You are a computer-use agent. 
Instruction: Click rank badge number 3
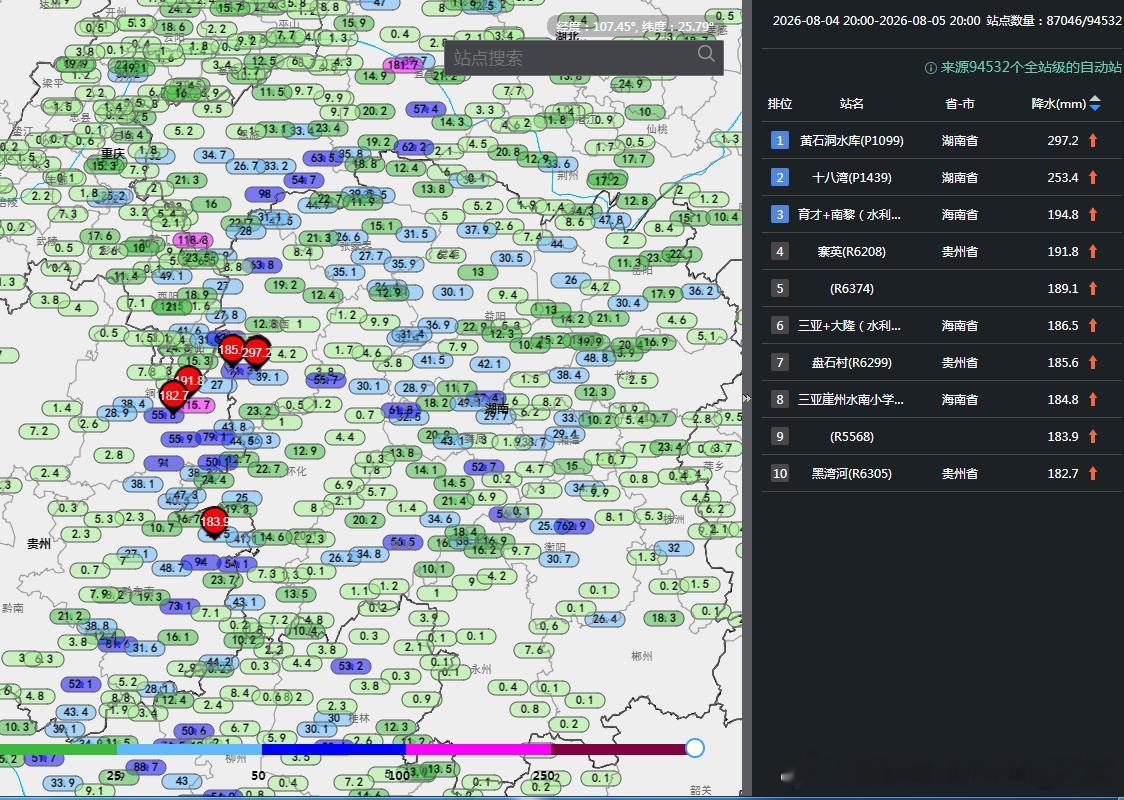780,214
